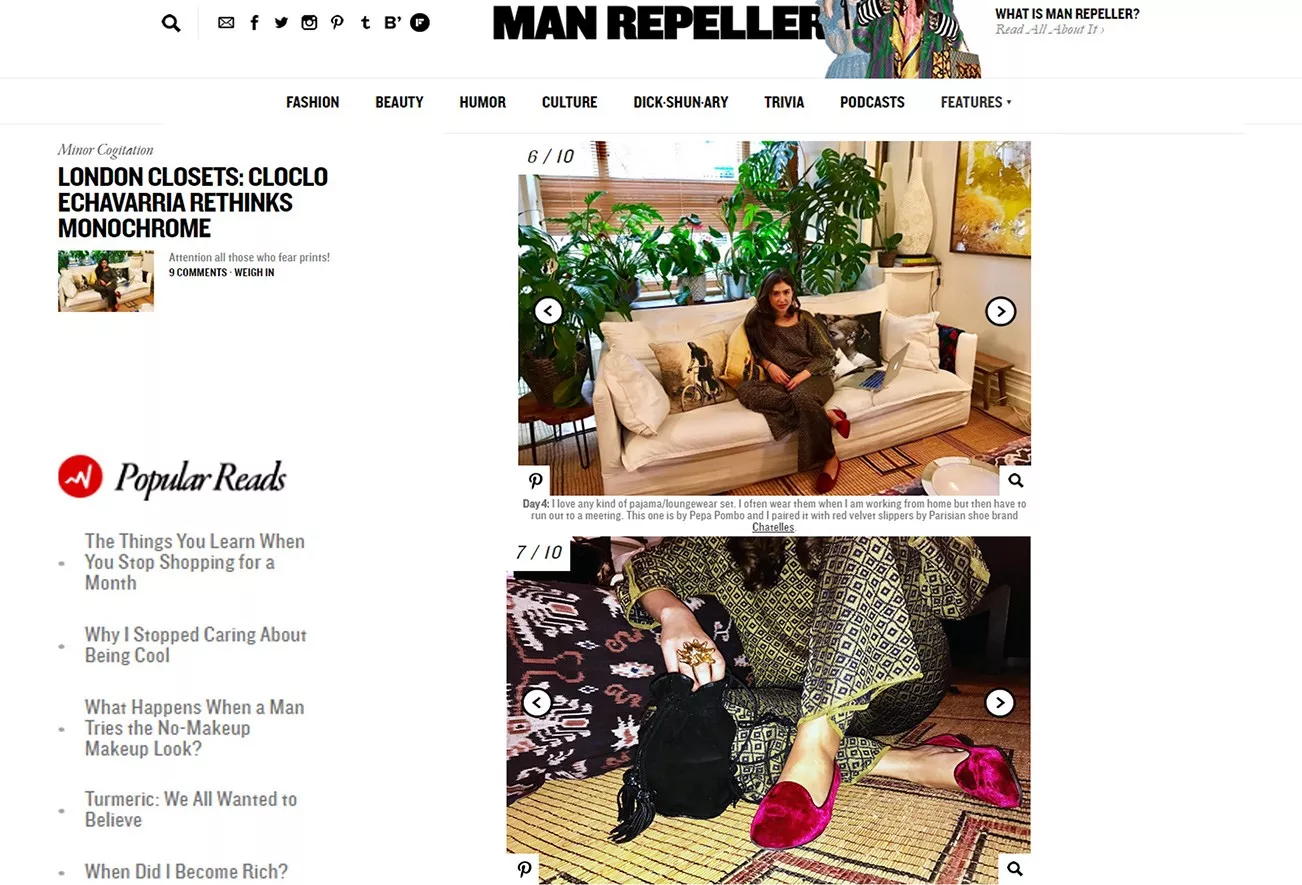Read 'What is Man Repeller?' about link
This screenshot has width=1302, height=885.
click(x=1067, y=14)
